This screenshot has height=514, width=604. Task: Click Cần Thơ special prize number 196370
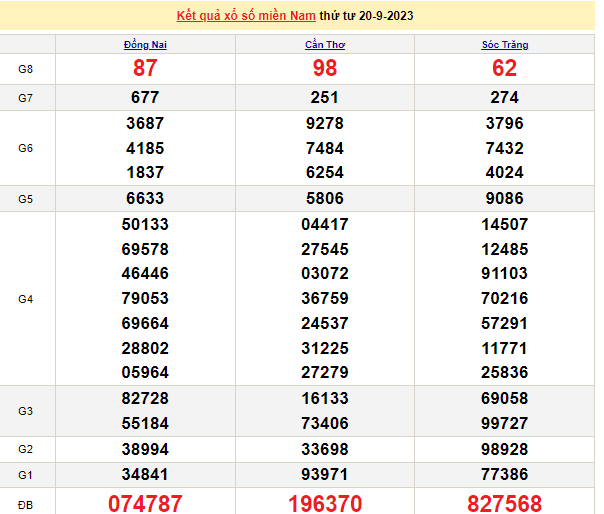coord(325,501)
